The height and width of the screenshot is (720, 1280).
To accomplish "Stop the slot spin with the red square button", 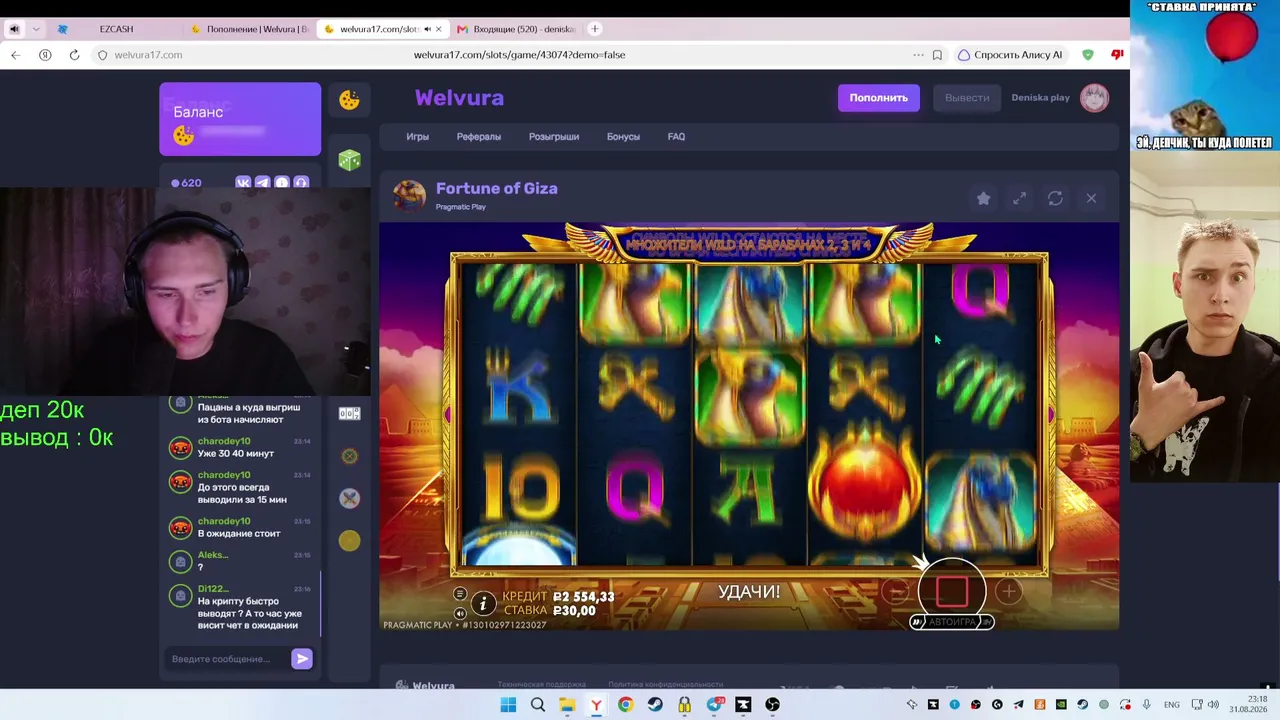I will [952, 592].
